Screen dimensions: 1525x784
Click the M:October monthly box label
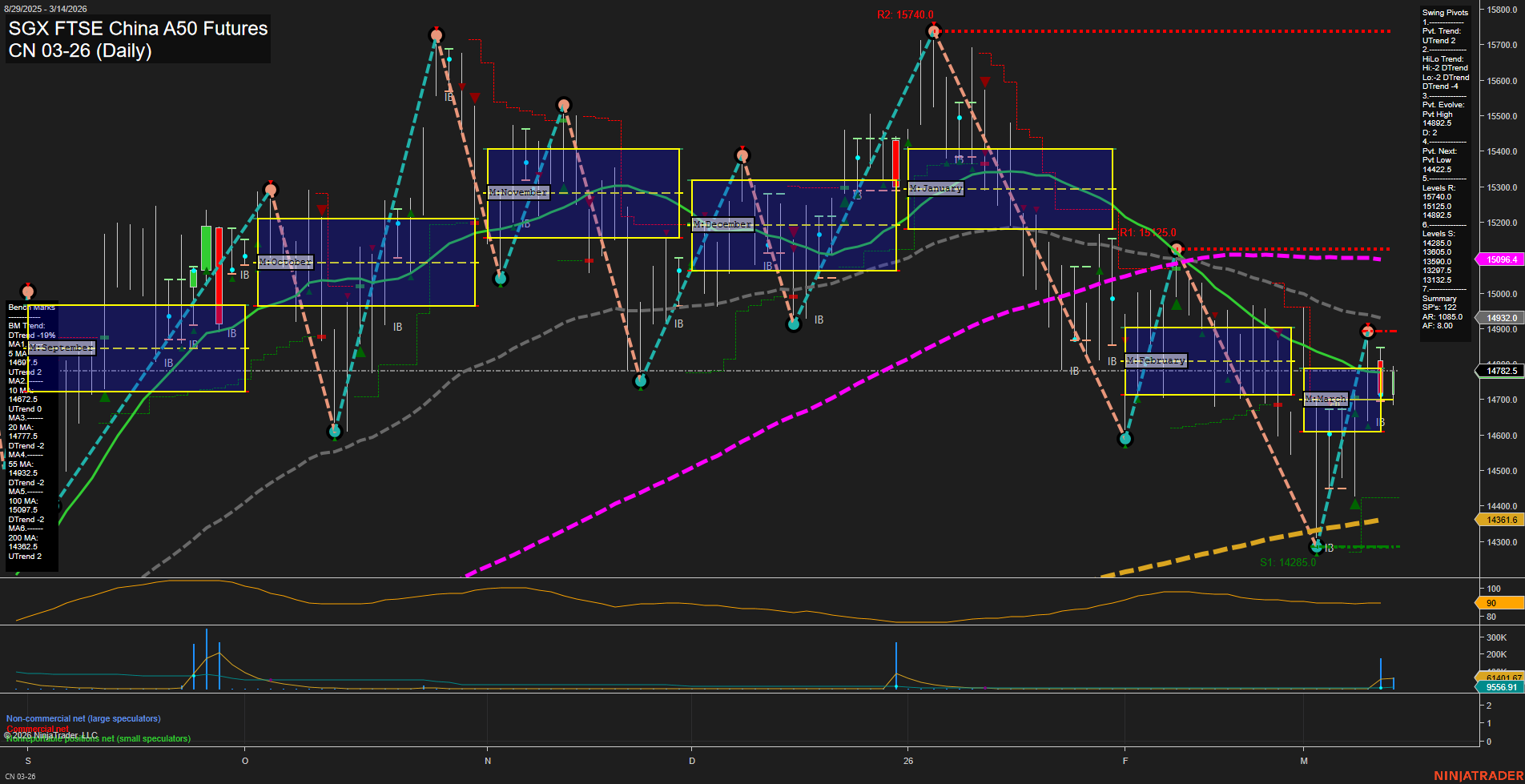[285, 262]
